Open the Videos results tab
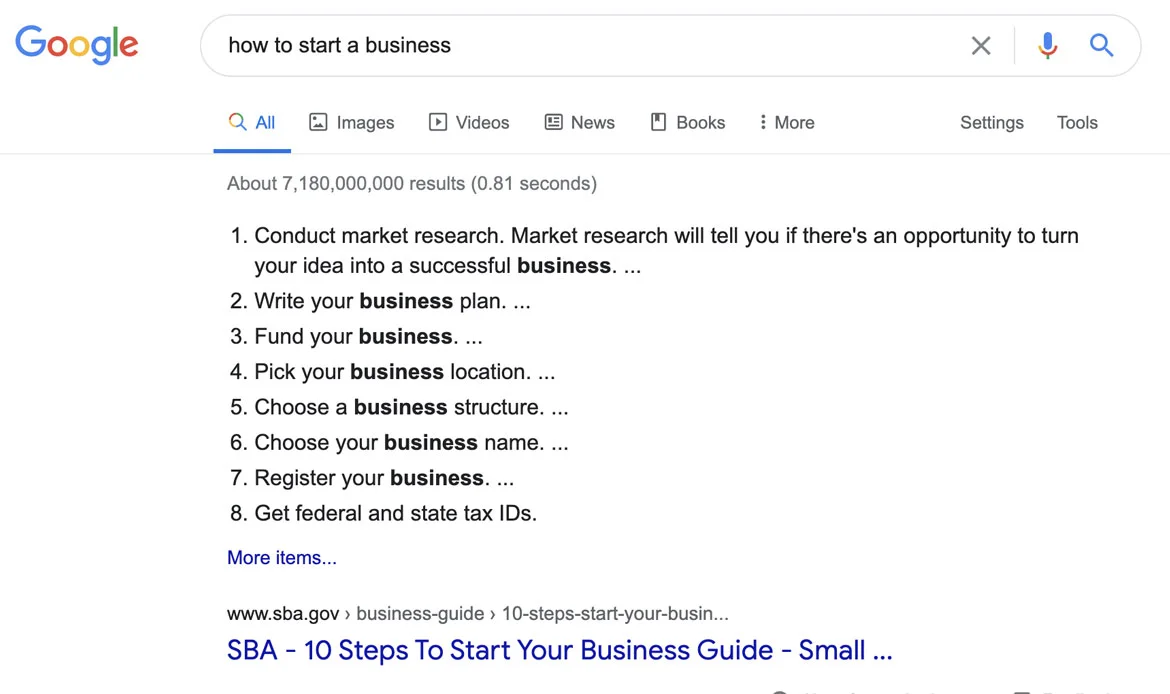Viewport: 1170px width, 694px height. 469,123
